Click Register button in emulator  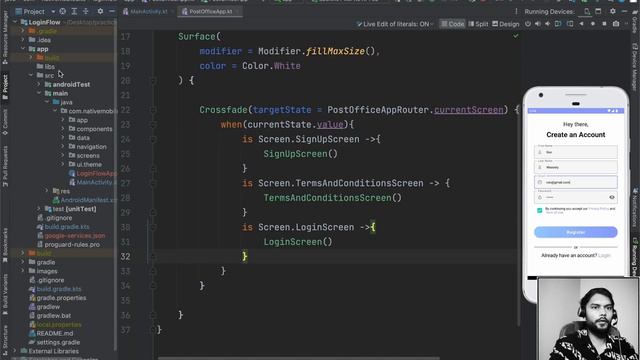(x=576, y=232)
